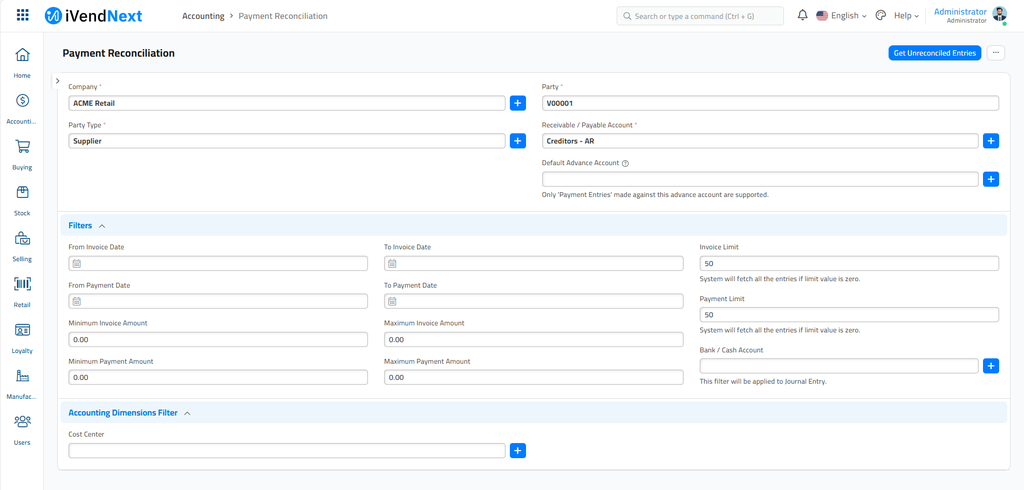Click plus next to Bank / Cash Account
Image resolution: width=1024 pixels, height=490 pixels.
991,366
